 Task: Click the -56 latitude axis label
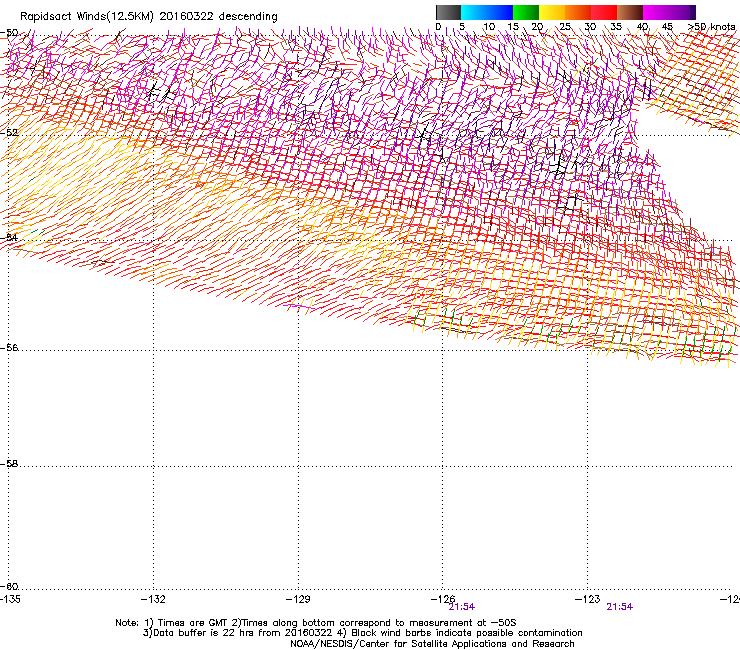point(9,347)
